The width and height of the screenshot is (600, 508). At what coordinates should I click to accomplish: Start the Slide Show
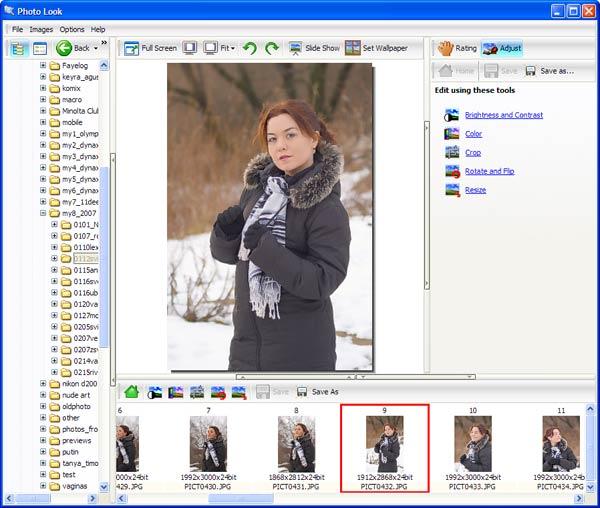(314, 48)
